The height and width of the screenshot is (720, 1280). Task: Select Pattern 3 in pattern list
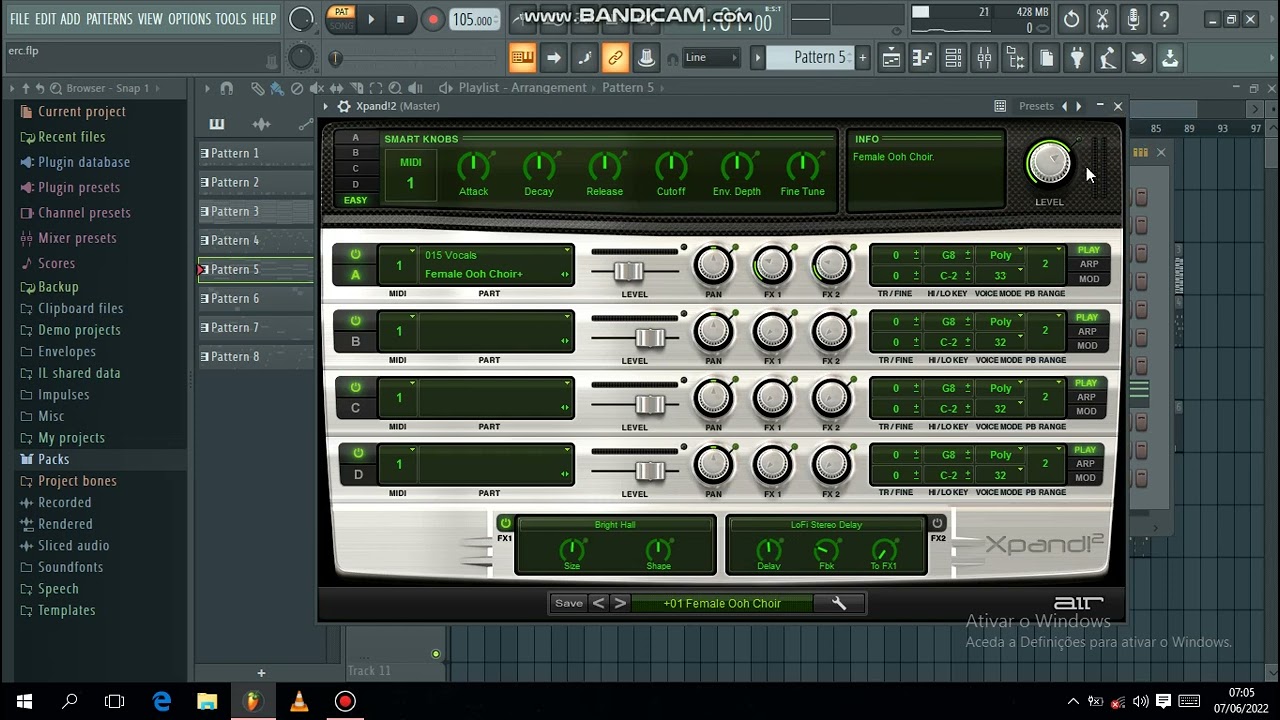click(x=255, y=211)
